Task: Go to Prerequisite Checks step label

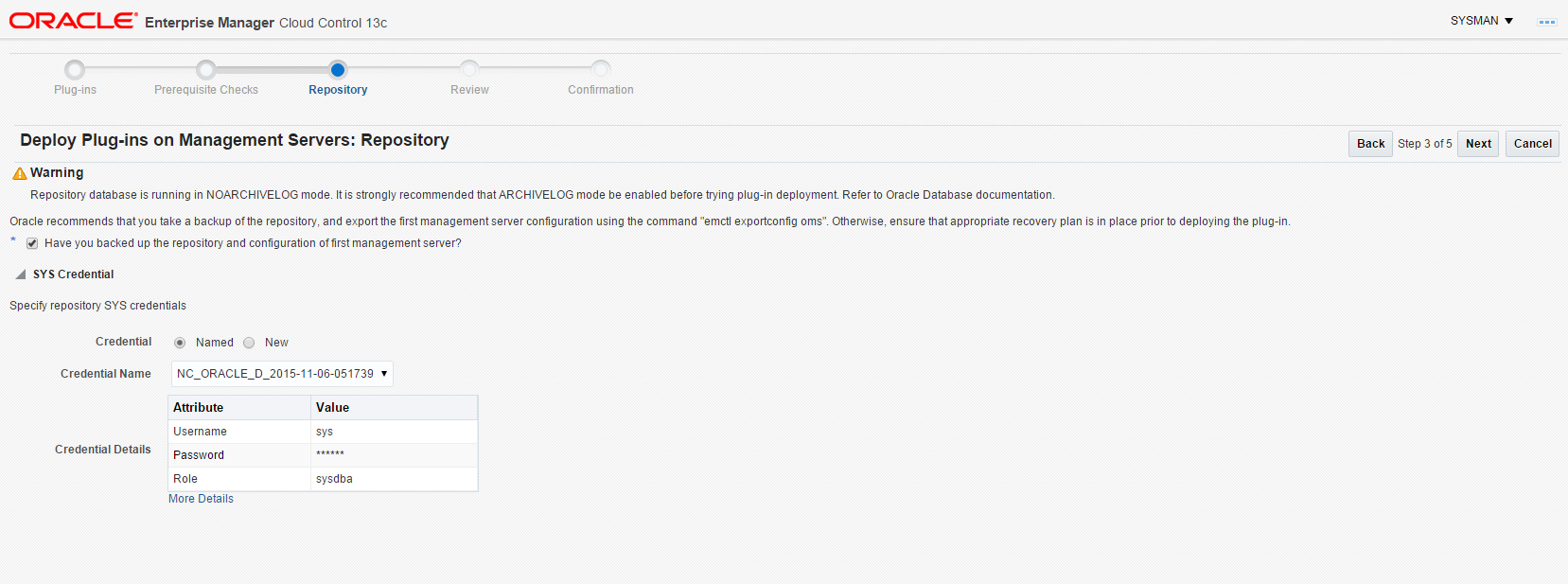Action: 206,90
